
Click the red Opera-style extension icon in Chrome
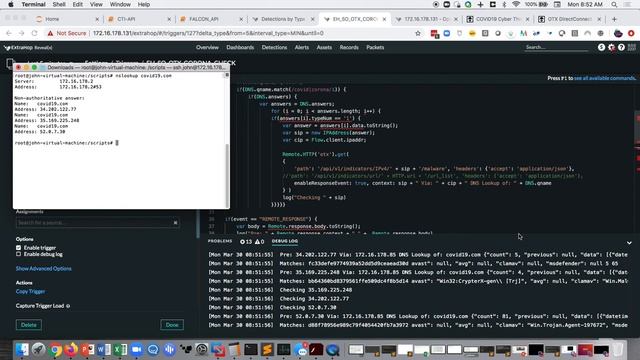[631, 33]
